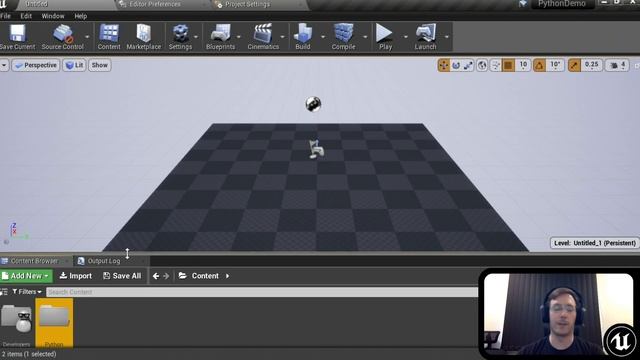Go forward with content browser arrow

[166, 276]
